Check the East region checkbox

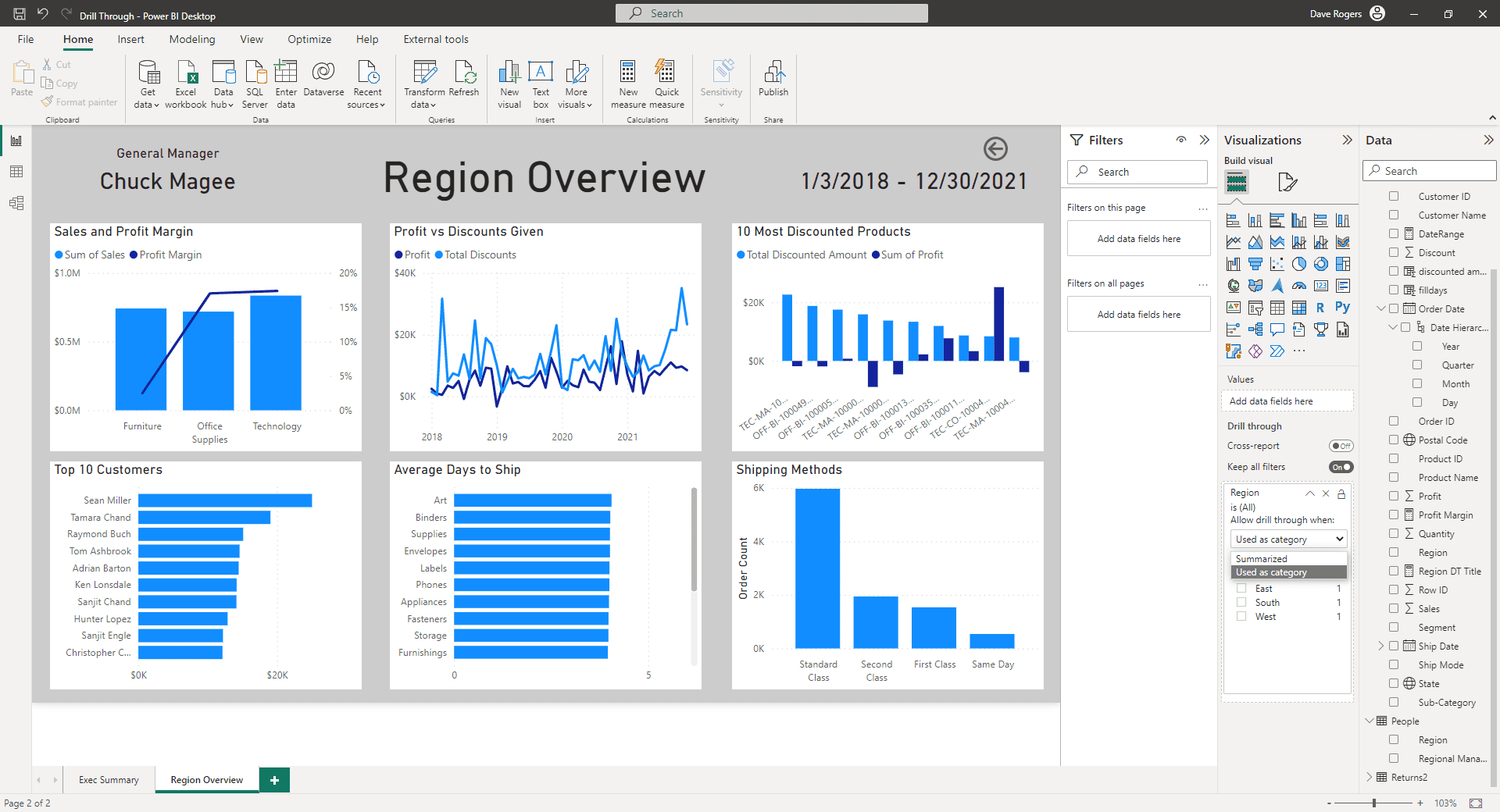pos(1241,589)
